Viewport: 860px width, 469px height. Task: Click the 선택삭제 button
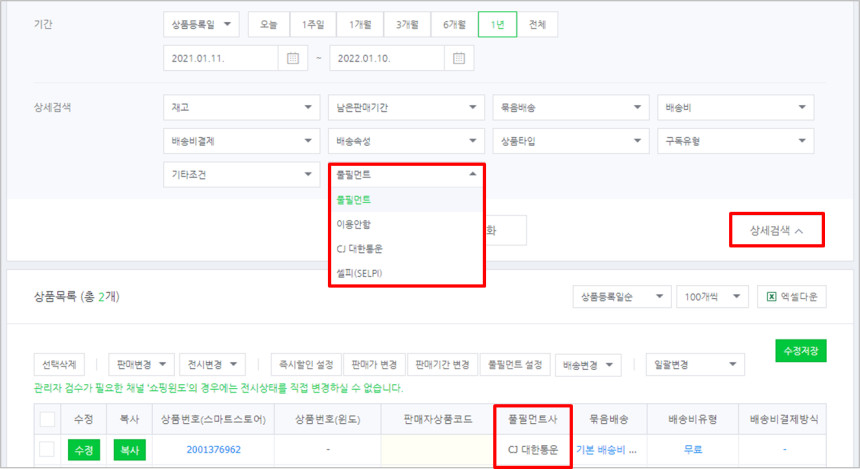tap(59, 365)
